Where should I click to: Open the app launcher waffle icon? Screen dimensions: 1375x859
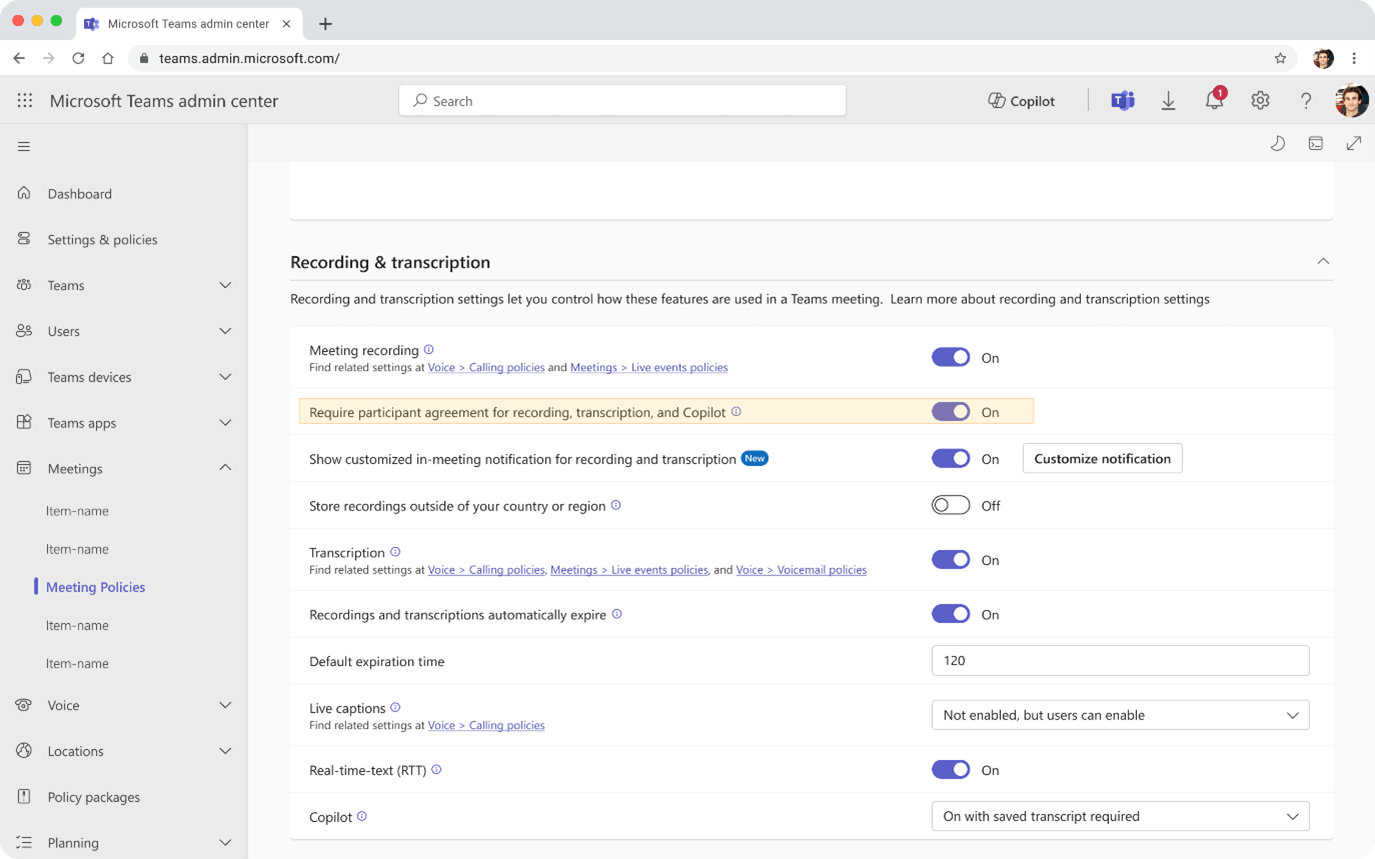(25, 101)
